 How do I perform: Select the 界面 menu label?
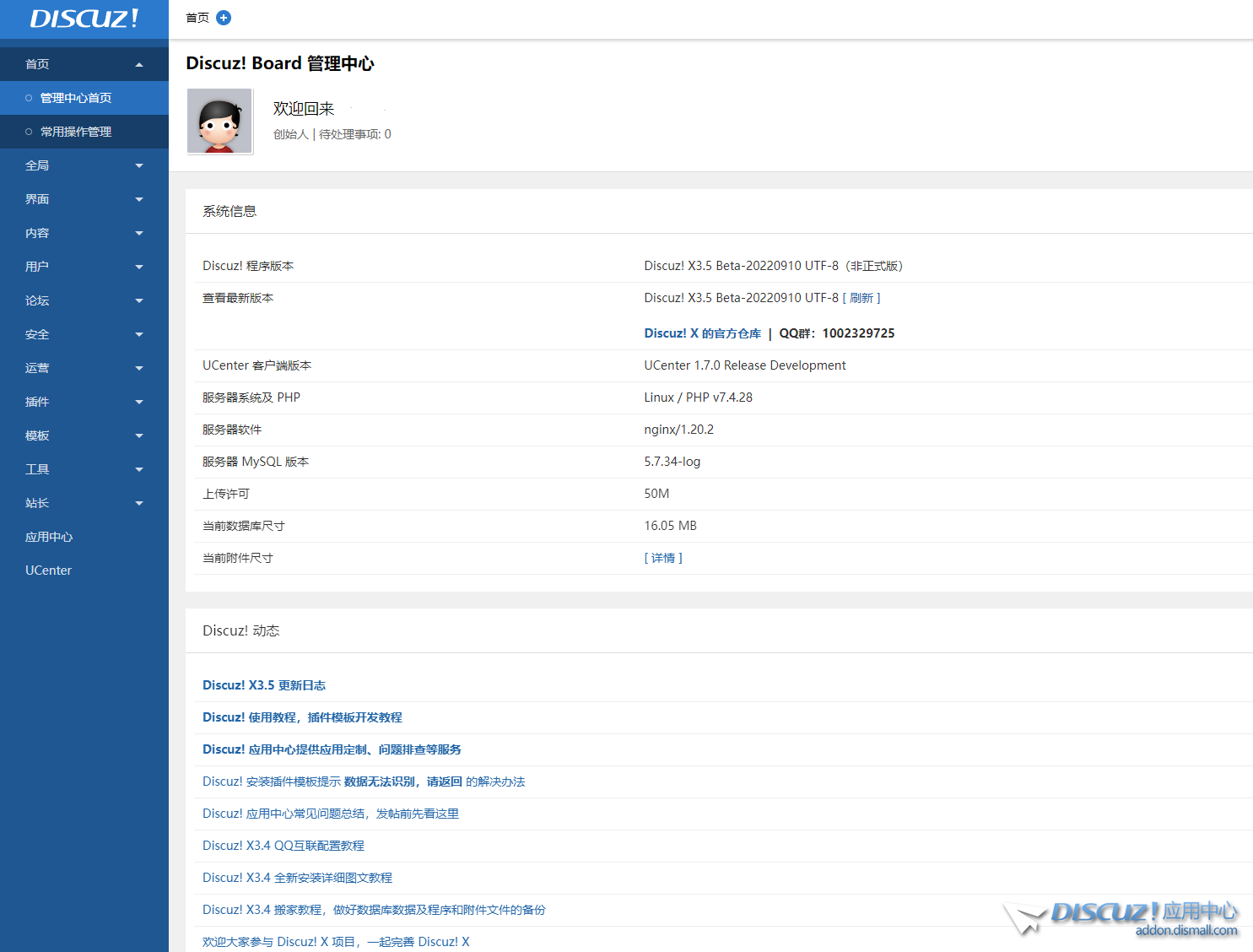pyautogui.click(x=37, y=199)
